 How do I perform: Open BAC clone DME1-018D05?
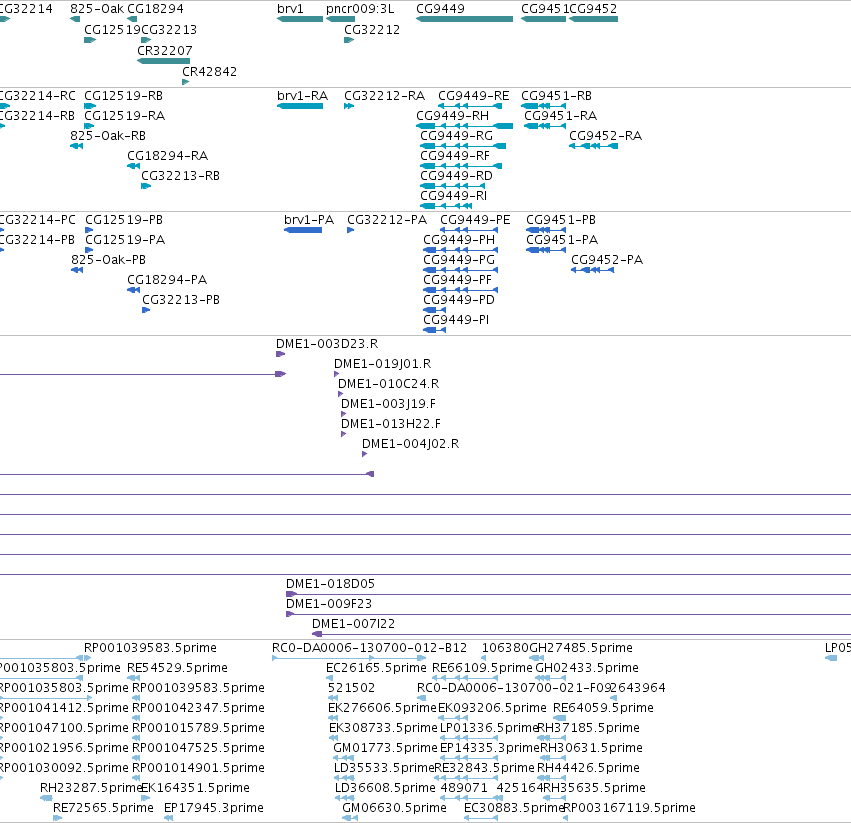point(568,594)
